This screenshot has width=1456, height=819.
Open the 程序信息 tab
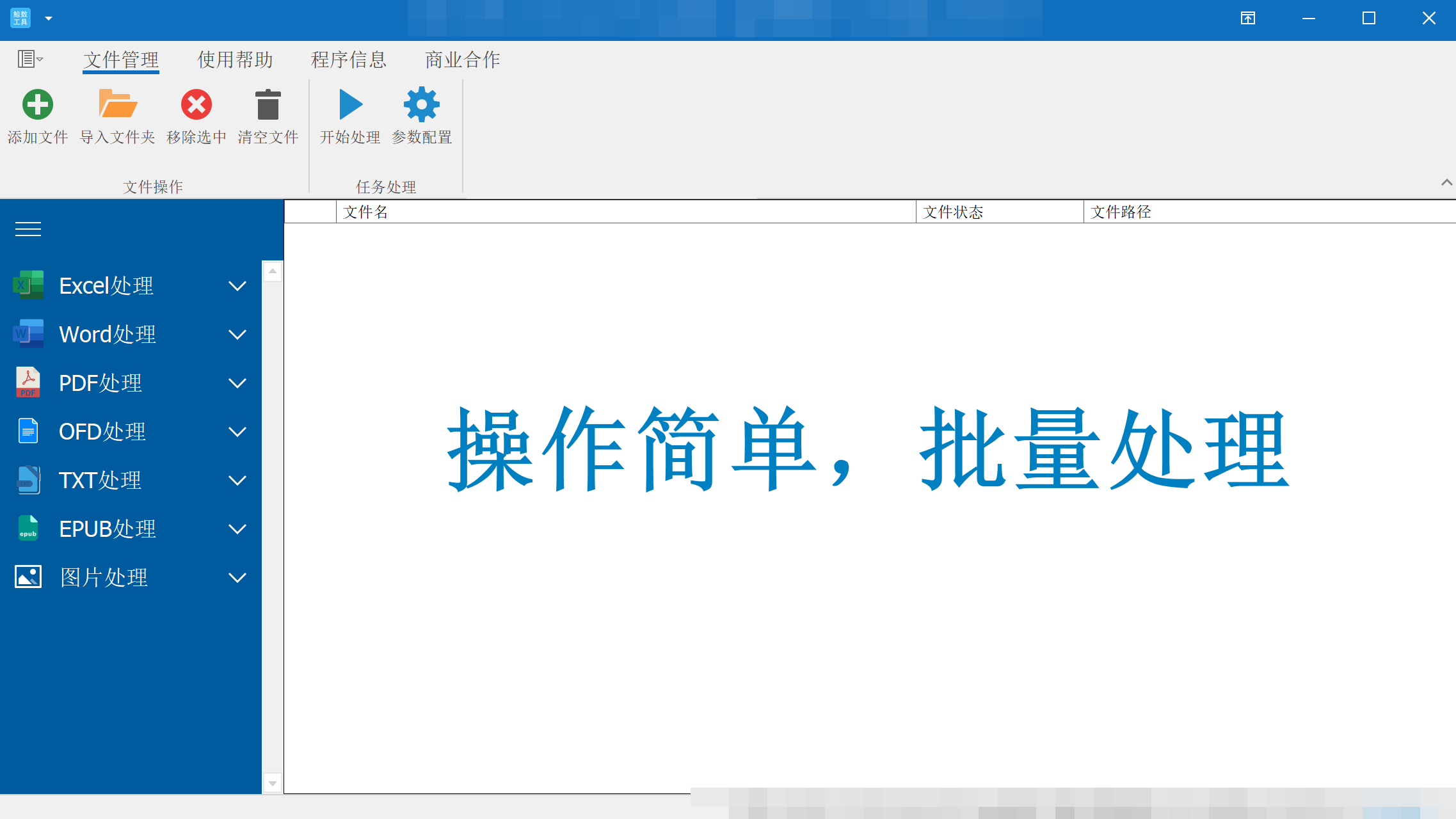tap(349, 60)
